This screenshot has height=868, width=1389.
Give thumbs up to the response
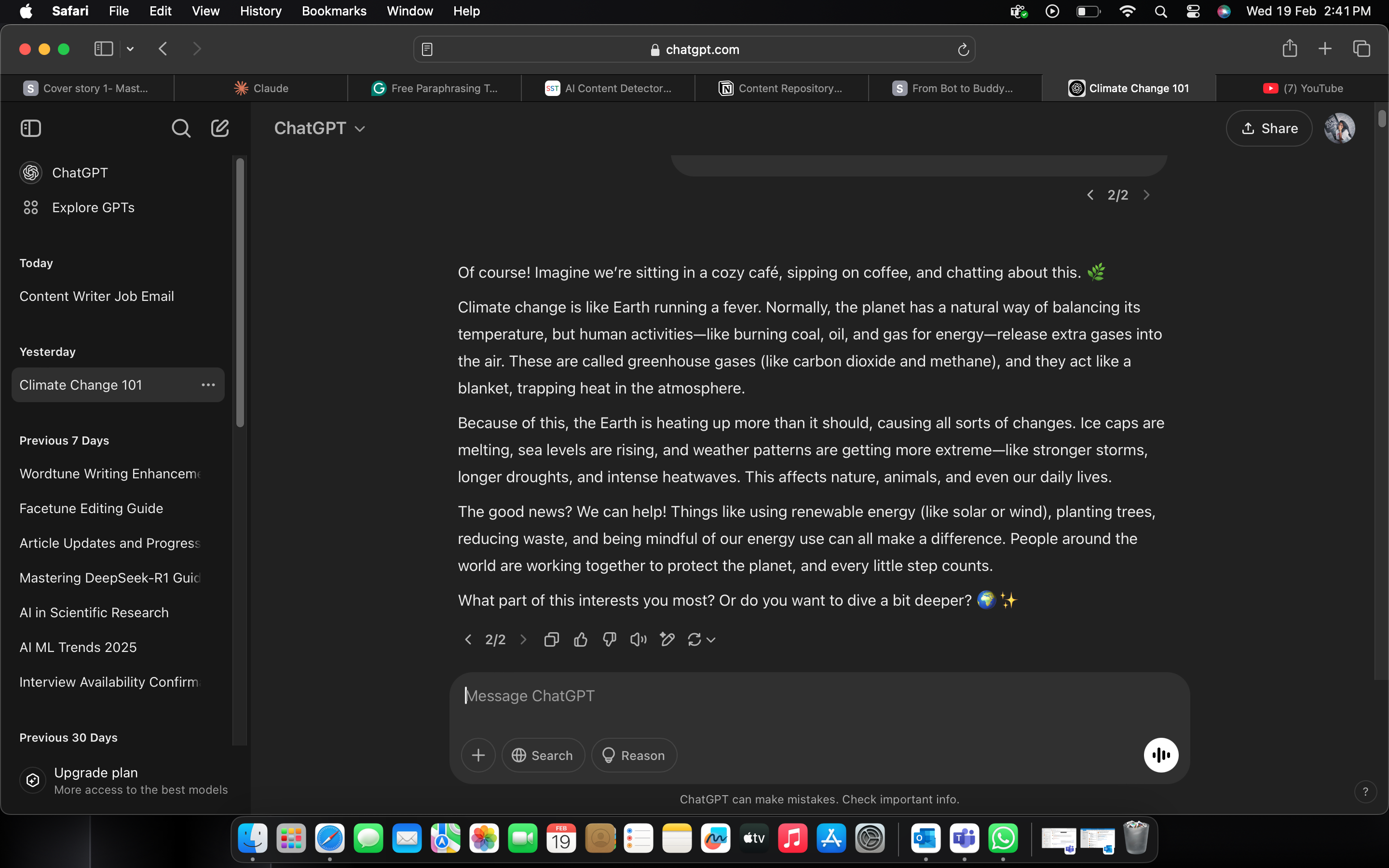point(580,639)
